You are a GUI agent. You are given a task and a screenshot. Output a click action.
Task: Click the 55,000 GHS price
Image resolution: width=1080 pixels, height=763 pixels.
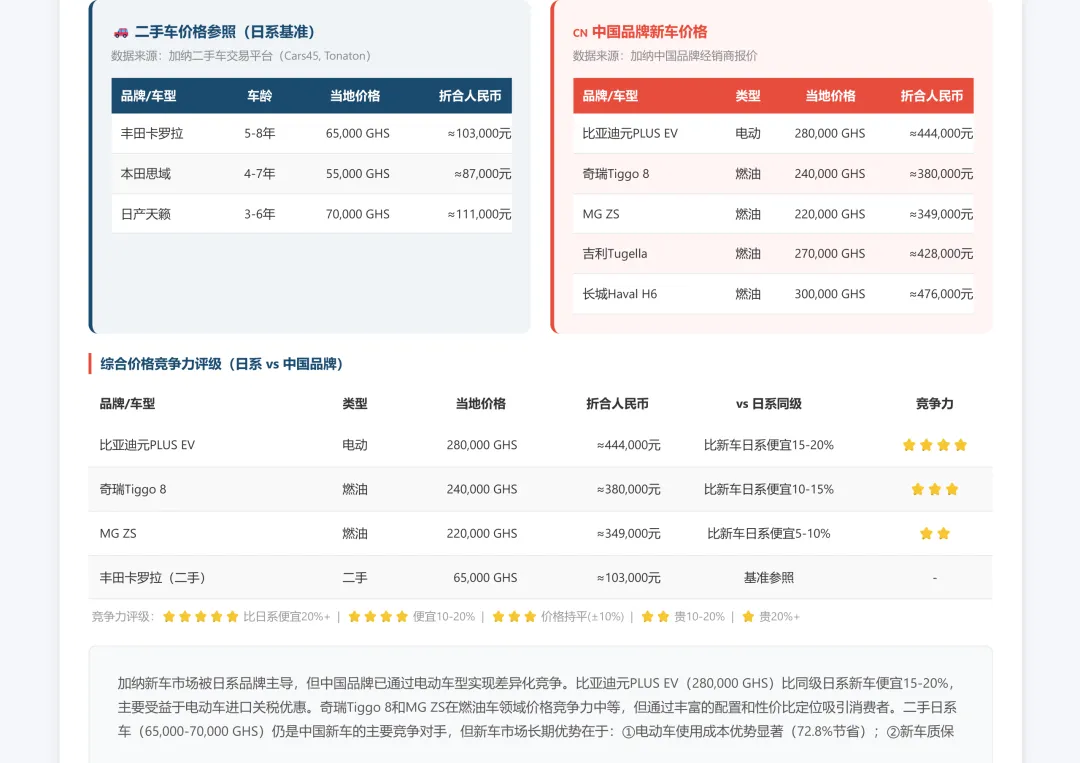[357, 174]
